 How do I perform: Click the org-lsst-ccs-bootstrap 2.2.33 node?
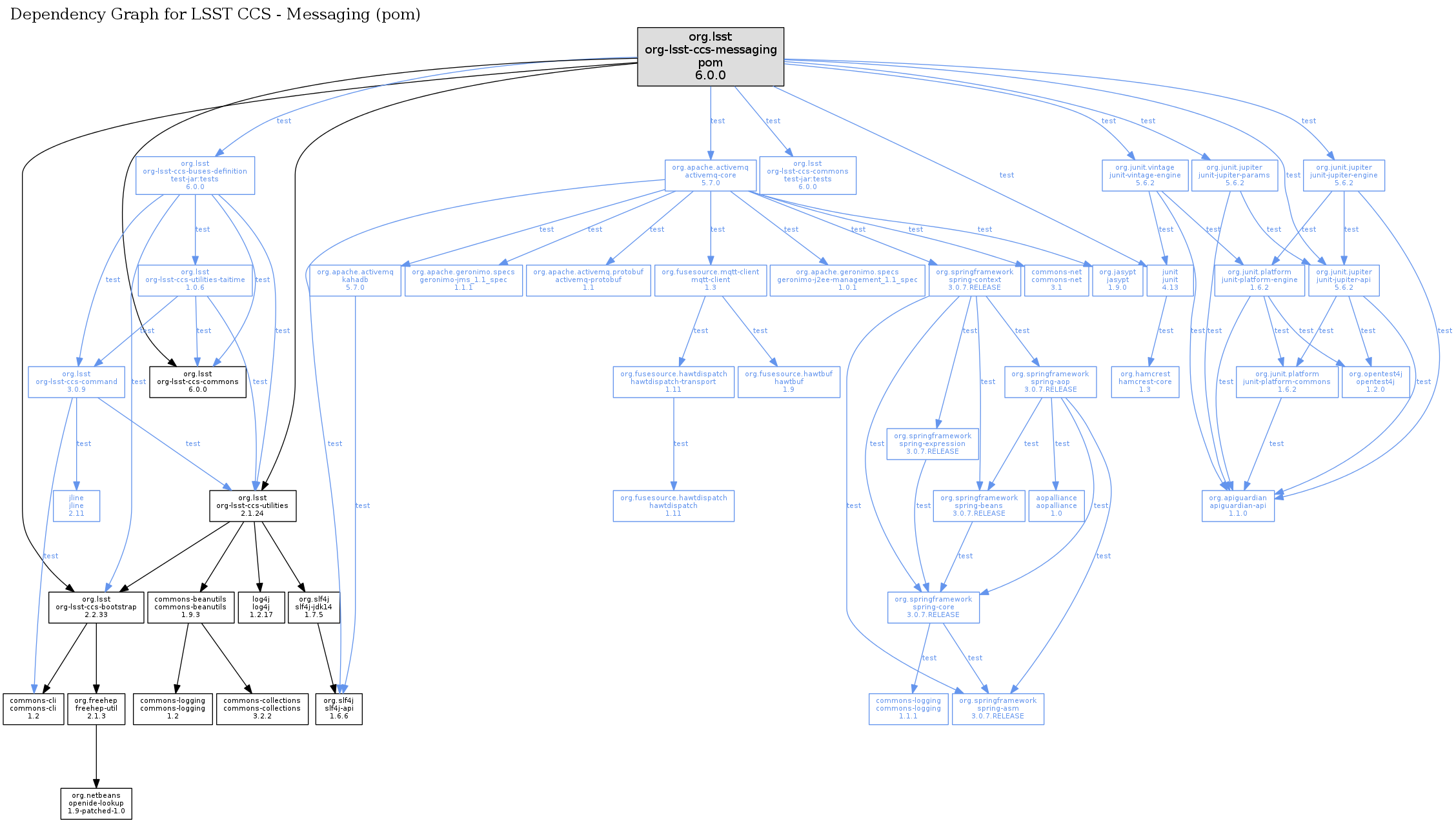(x=96, y=607)
